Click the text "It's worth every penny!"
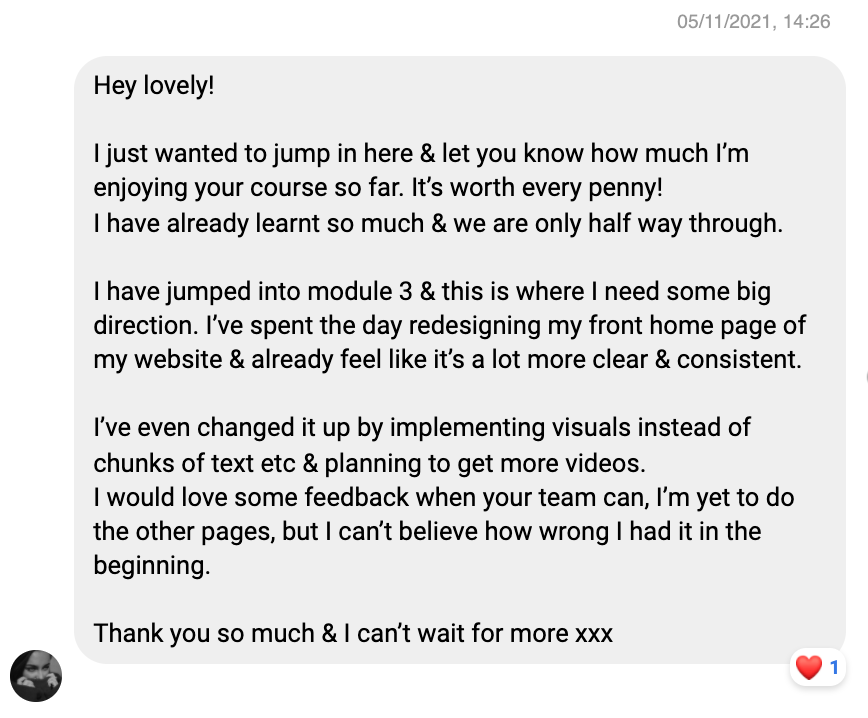The image size is (868, 718). click(537, 188)
